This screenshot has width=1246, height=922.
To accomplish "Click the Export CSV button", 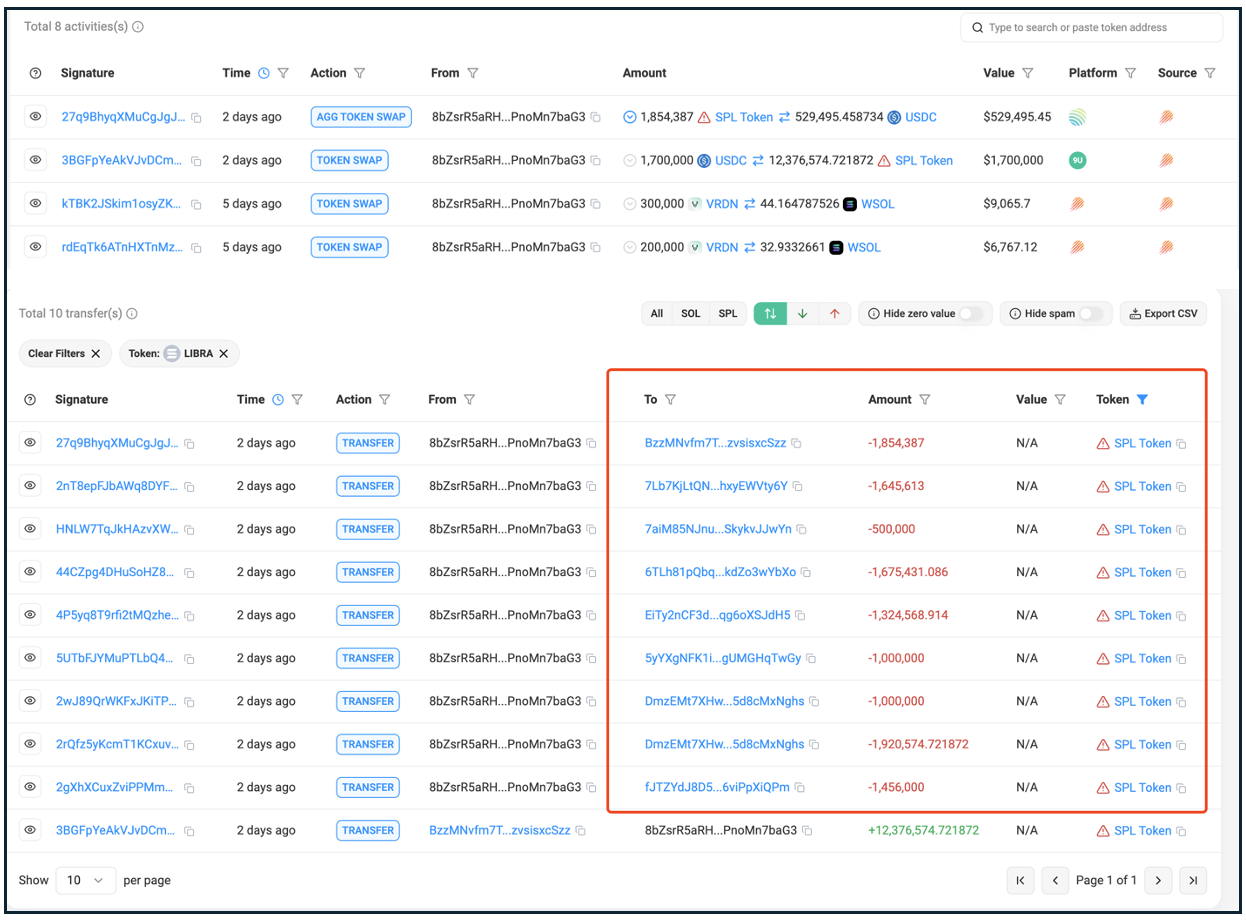I will coord(1163,314).
